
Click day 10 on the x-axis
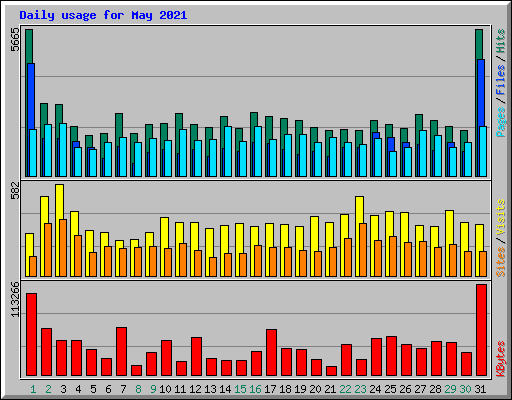[x=165, y=389]
